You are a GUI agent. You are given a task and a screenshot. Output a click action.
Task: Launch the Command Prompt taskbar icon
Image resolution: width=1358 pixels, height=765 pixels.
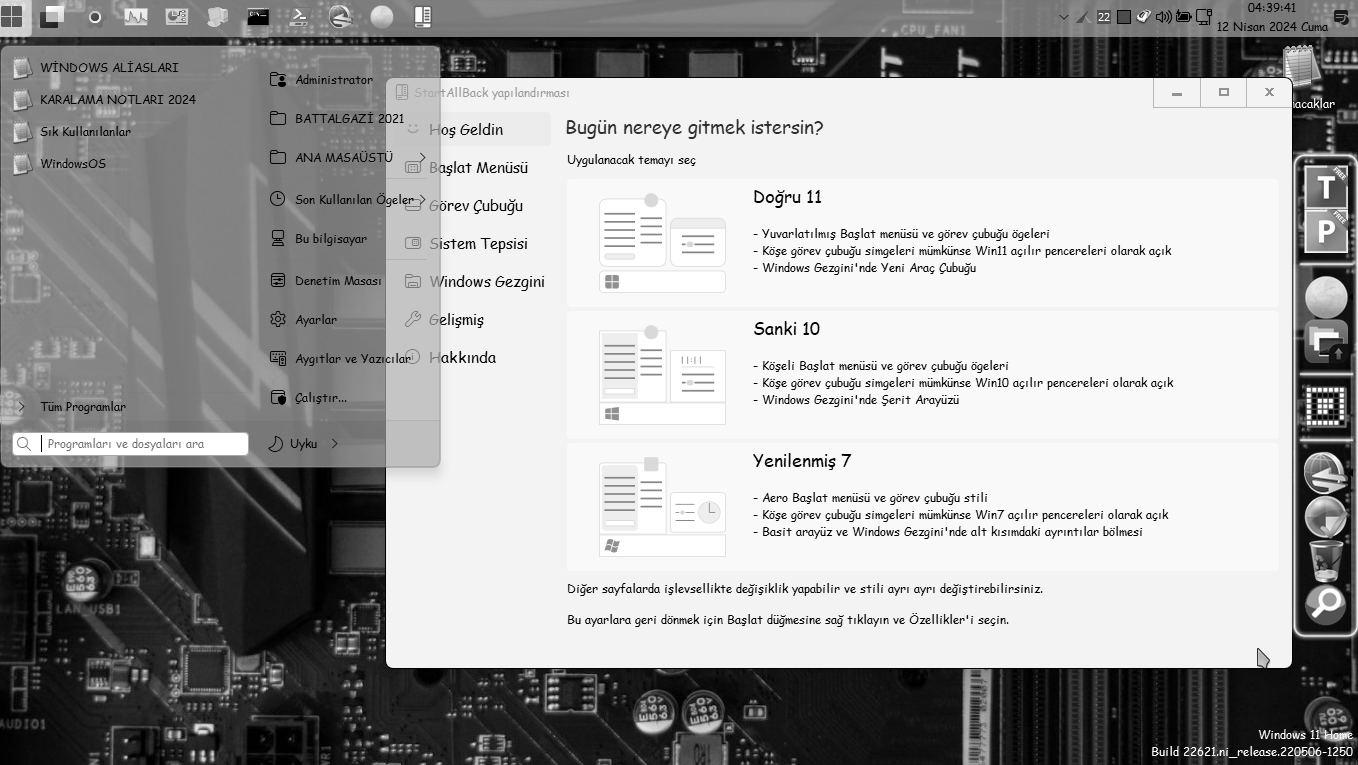pos(258,17)
